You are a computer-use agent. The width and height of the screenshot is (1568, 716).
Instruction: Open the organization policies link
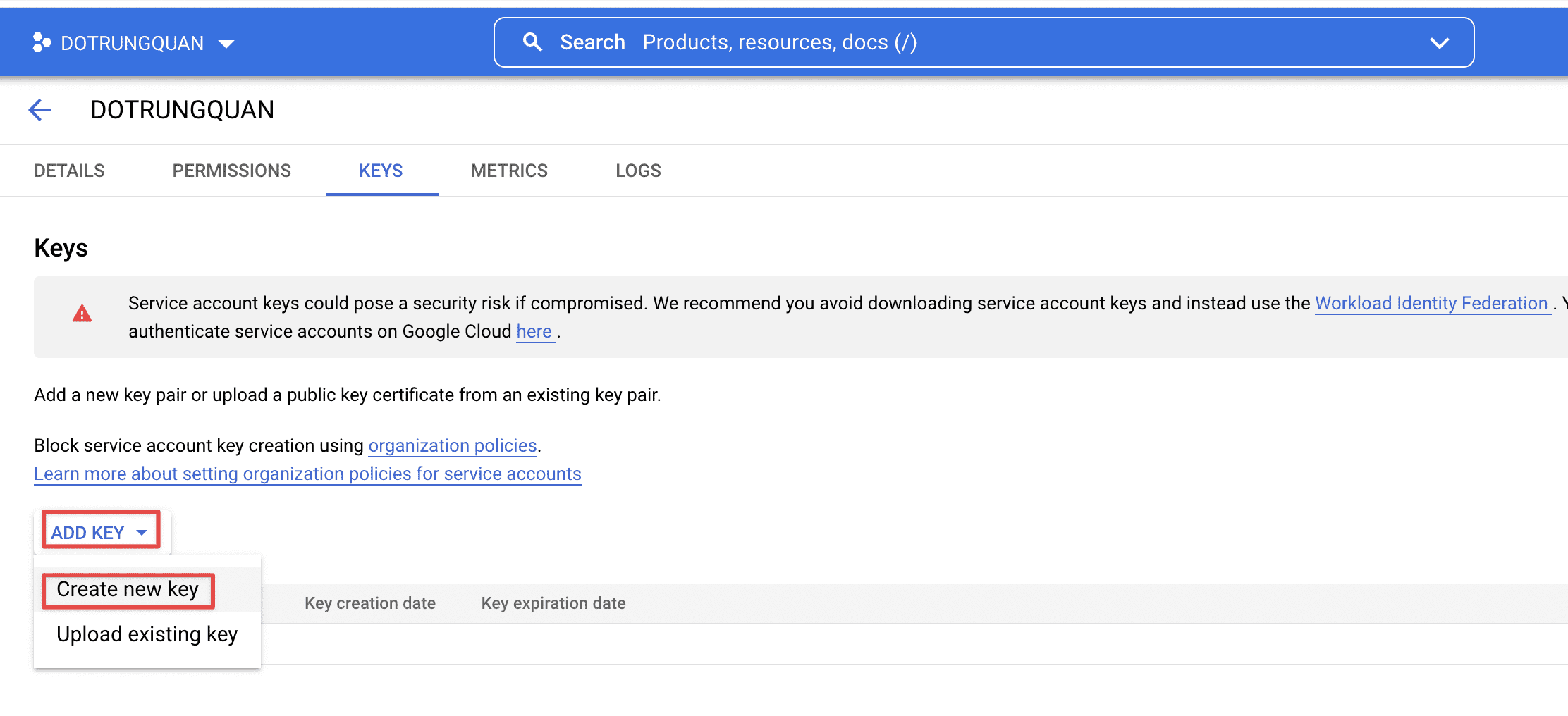pos(453,445)
